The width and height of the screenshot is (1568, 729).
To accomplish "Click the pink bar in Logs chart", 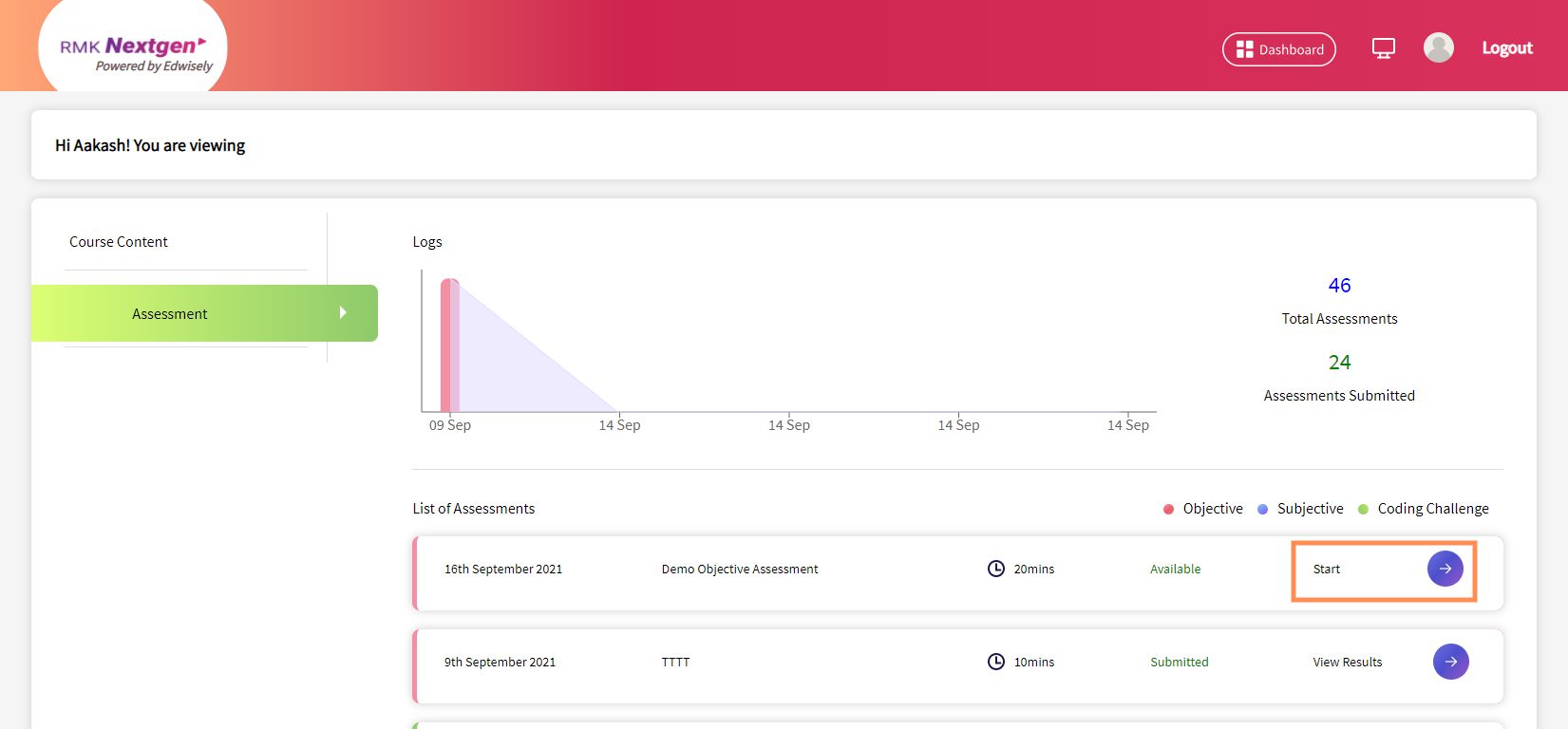I will tap(449, 346).
